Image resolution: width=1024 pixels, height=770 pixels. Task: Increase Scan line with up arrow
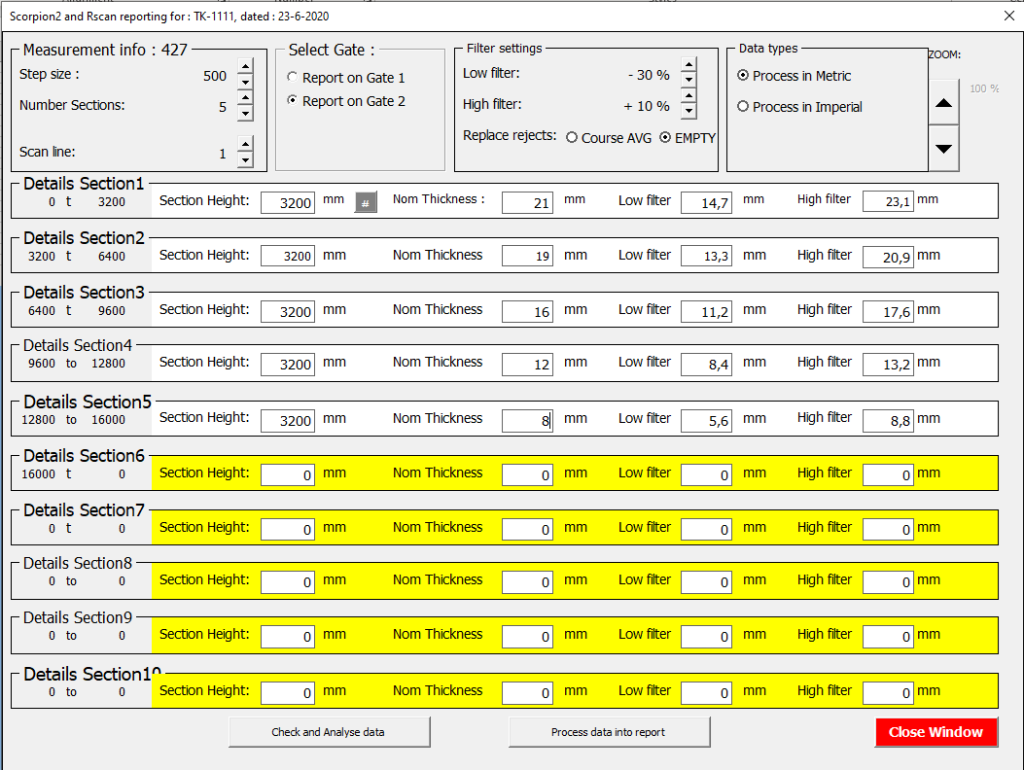click(x=245, y=144)
